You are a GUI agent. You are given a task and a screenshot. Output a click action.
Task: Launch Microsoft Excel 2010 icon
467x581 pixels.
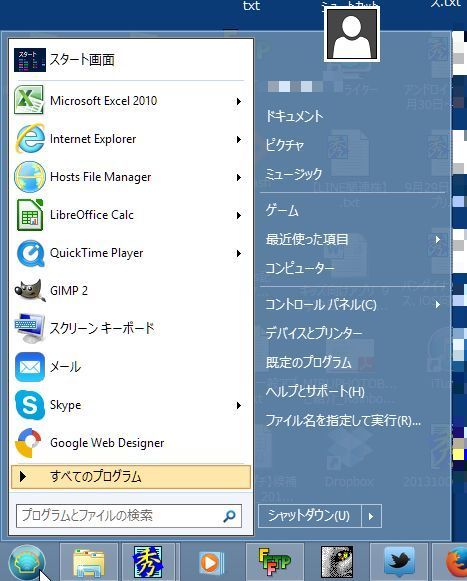click(29, 100)
